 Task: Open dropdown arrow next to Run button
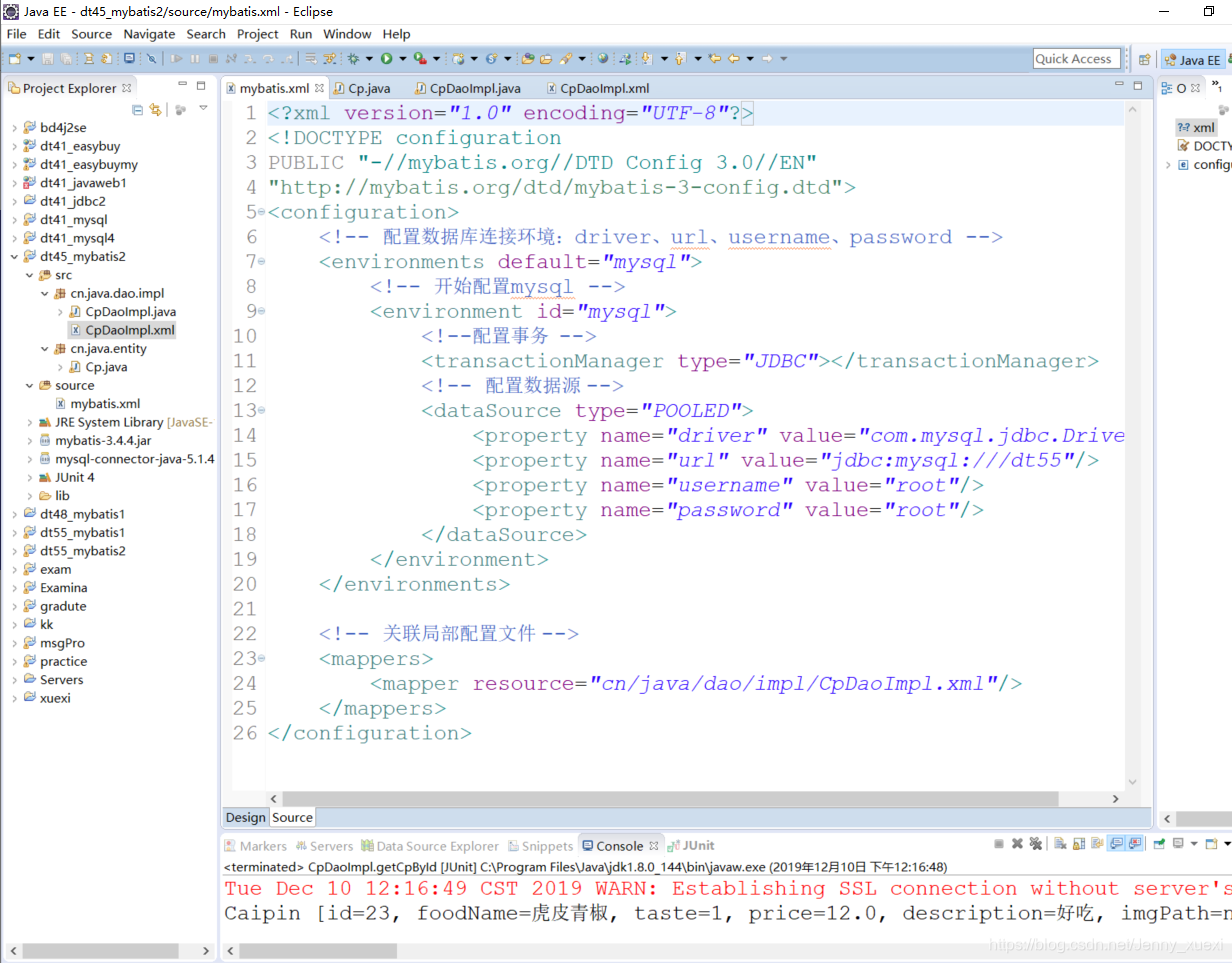[x=403, y=59]
